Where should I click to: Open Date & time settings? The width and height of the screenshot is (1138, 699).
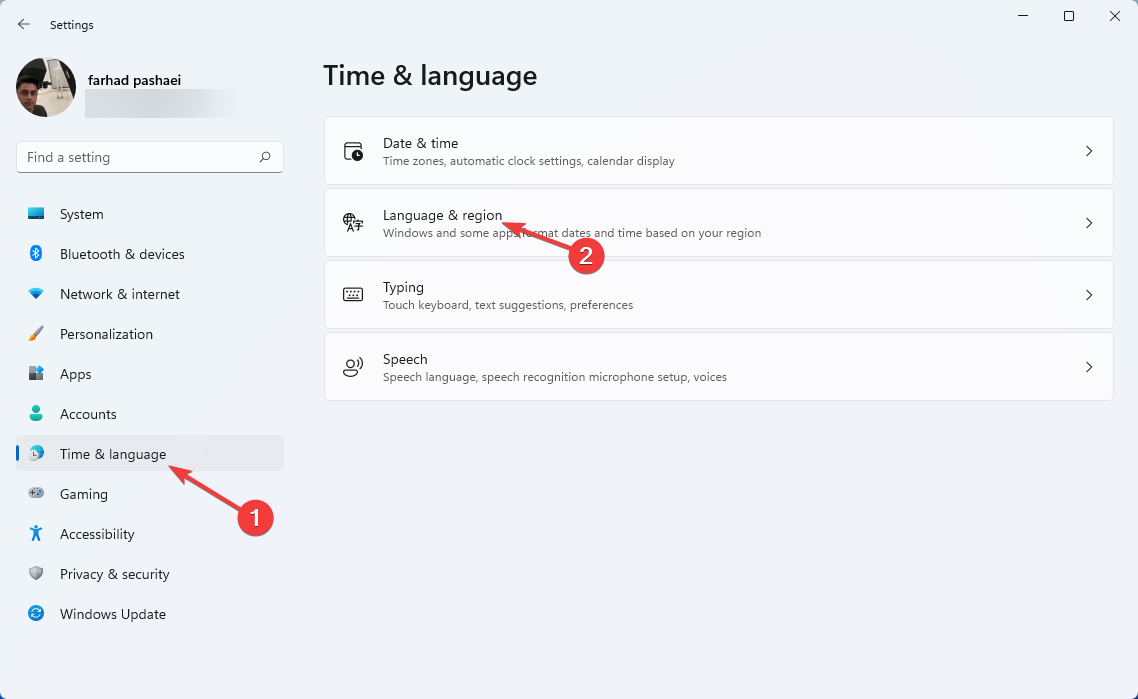[x=719, y=150]
